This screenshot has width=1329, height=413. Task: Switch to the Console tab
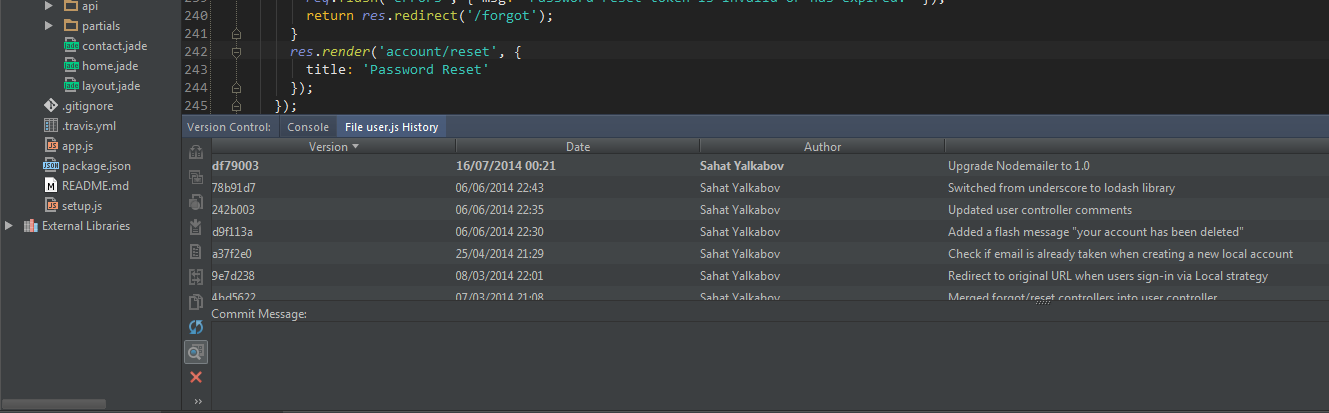(x=307, y=127)
